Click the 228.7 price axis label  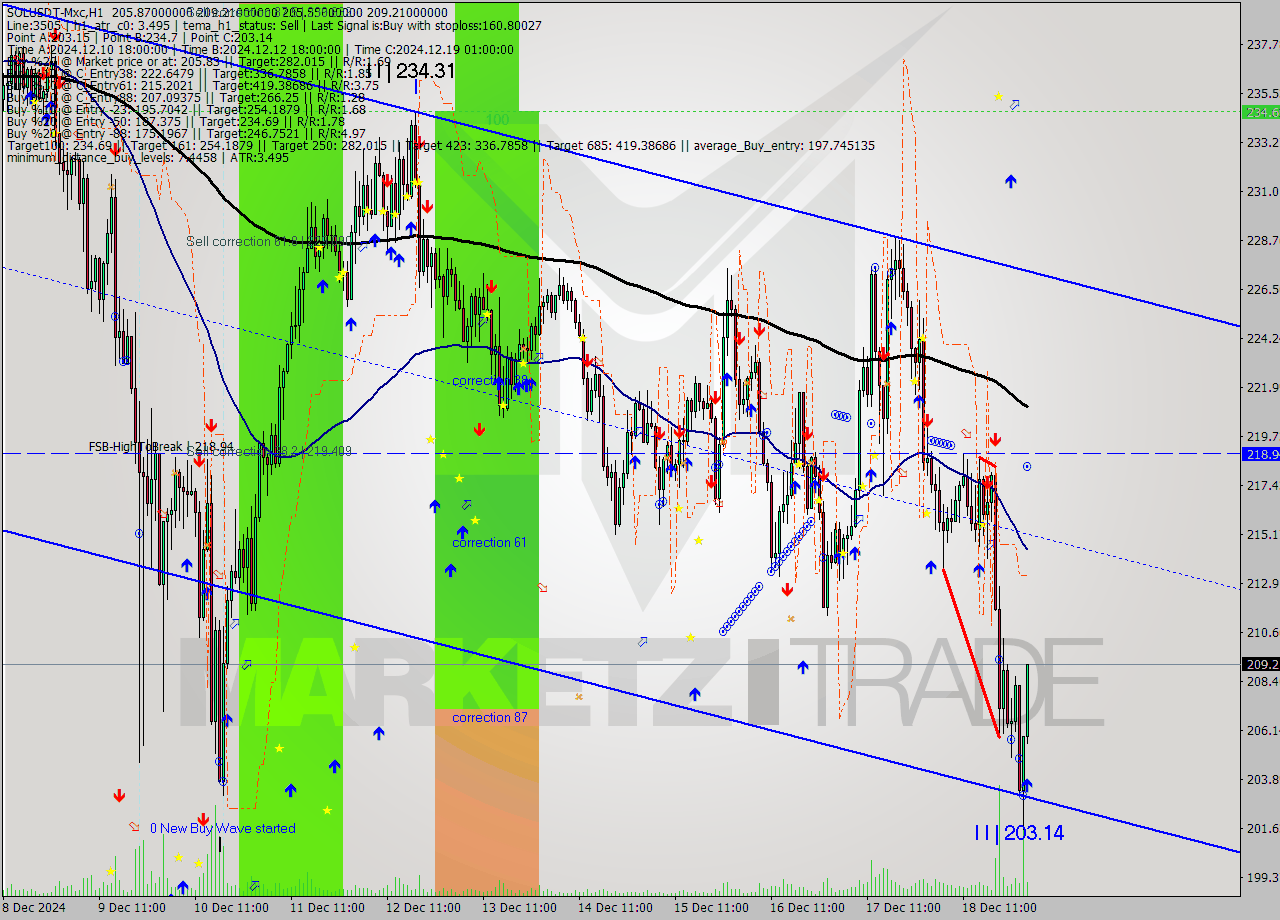[1262, 241]
